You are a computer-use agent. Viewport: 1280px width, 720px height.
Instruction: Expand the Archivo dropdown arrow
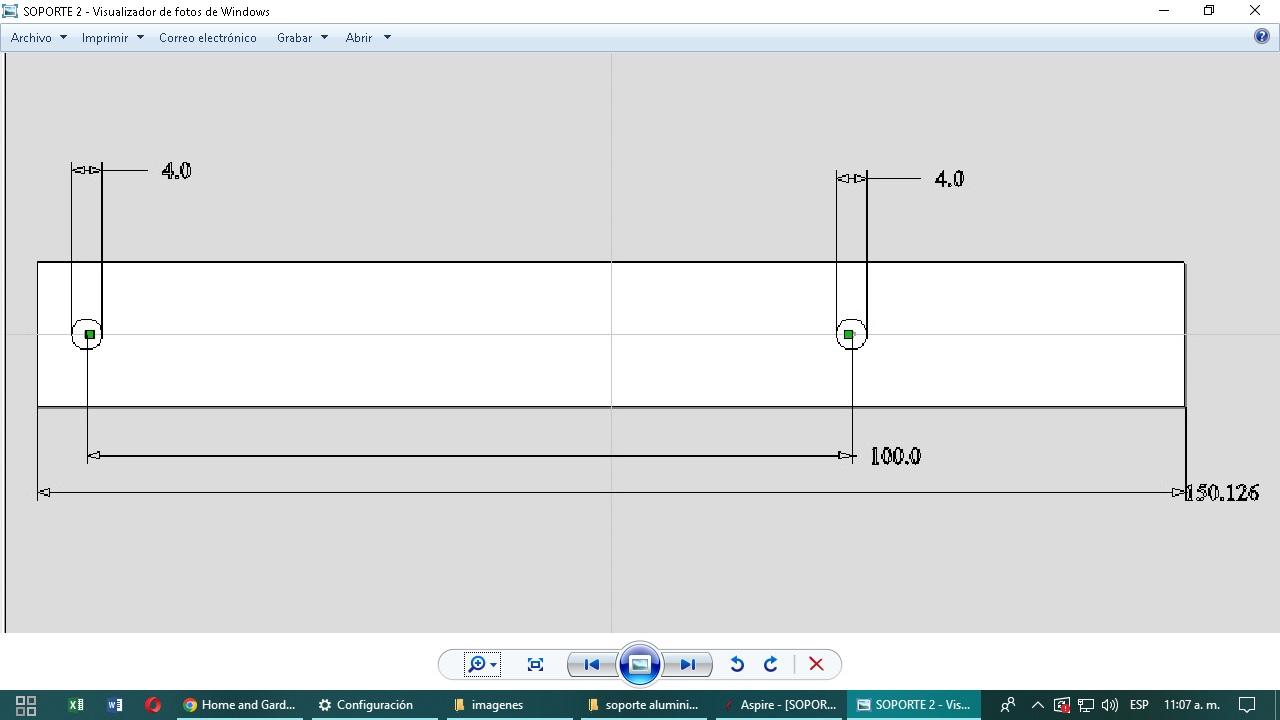(63, 37)
